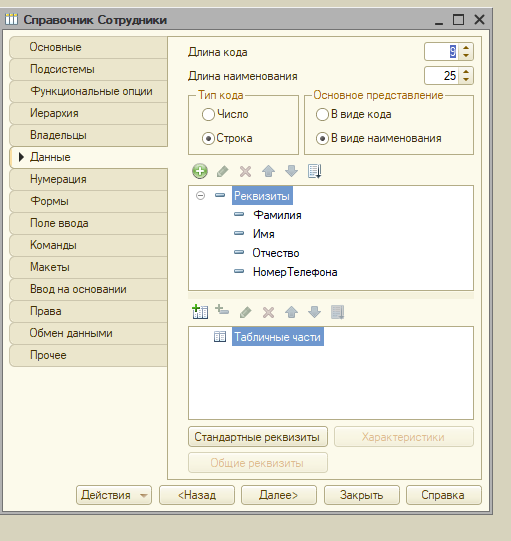Image resolution: width=511 pixels, height=541 pixels.
Task: Select the Имя attribute
Action: [x=264, y=234]
